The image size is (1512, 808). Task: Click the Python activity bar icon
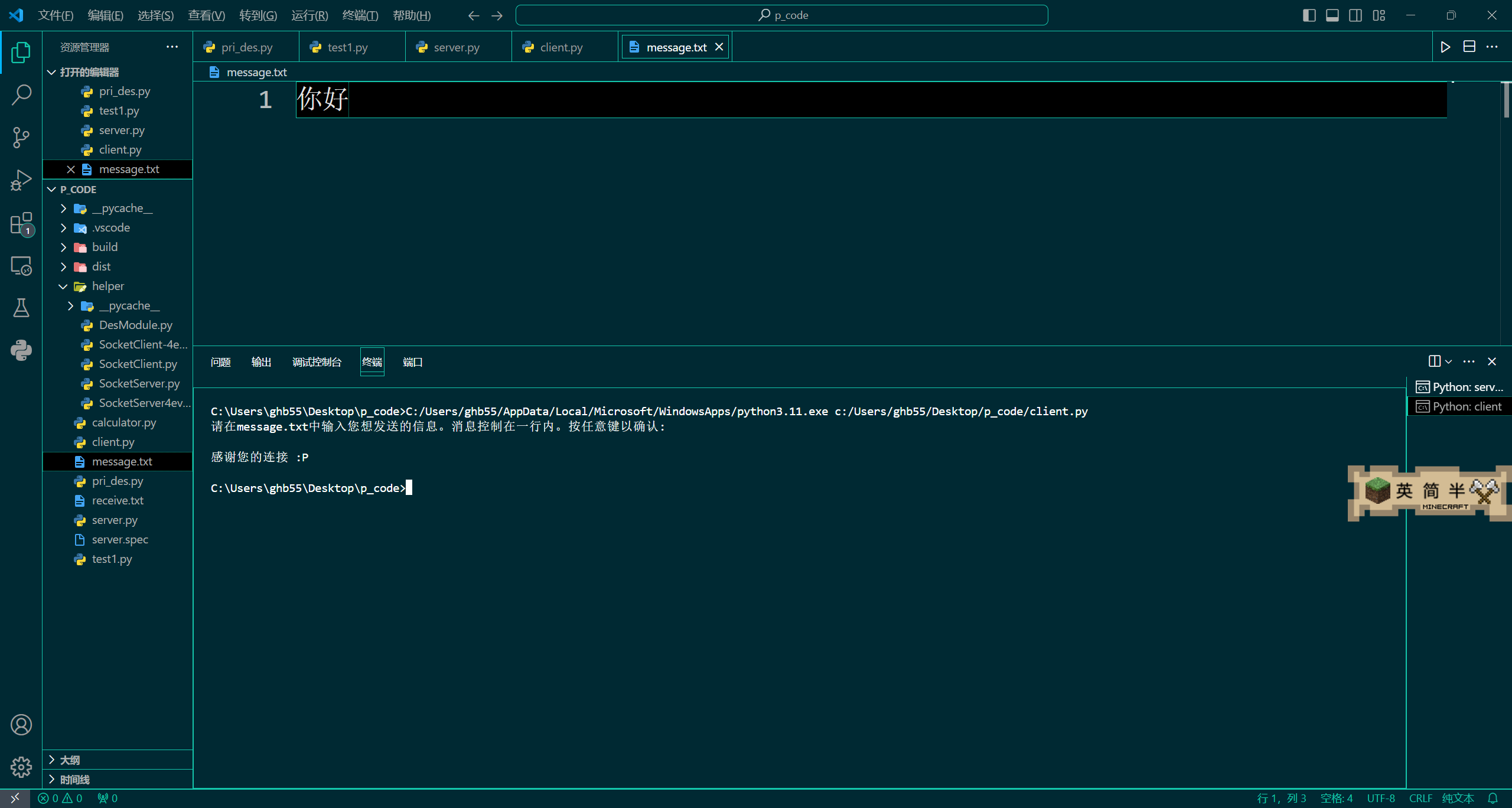(x=21, y=350)
